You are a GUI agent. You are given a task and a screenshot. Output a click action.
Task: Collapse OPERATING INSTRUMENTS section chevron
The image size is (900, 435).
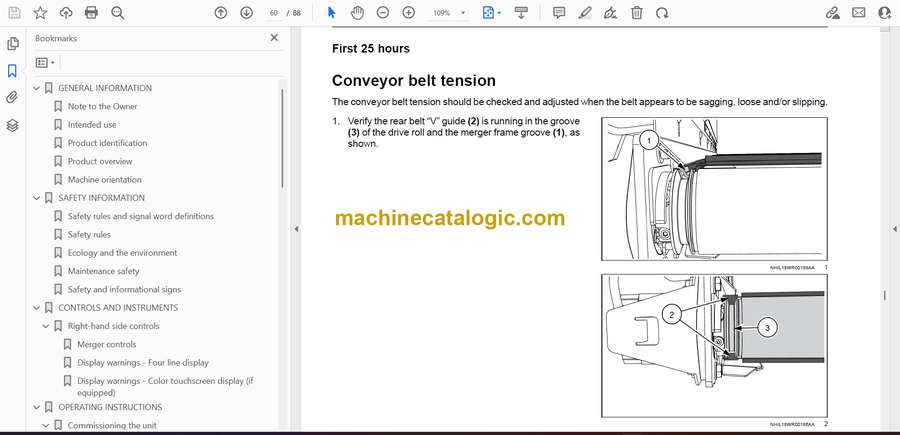click(37, 407)
